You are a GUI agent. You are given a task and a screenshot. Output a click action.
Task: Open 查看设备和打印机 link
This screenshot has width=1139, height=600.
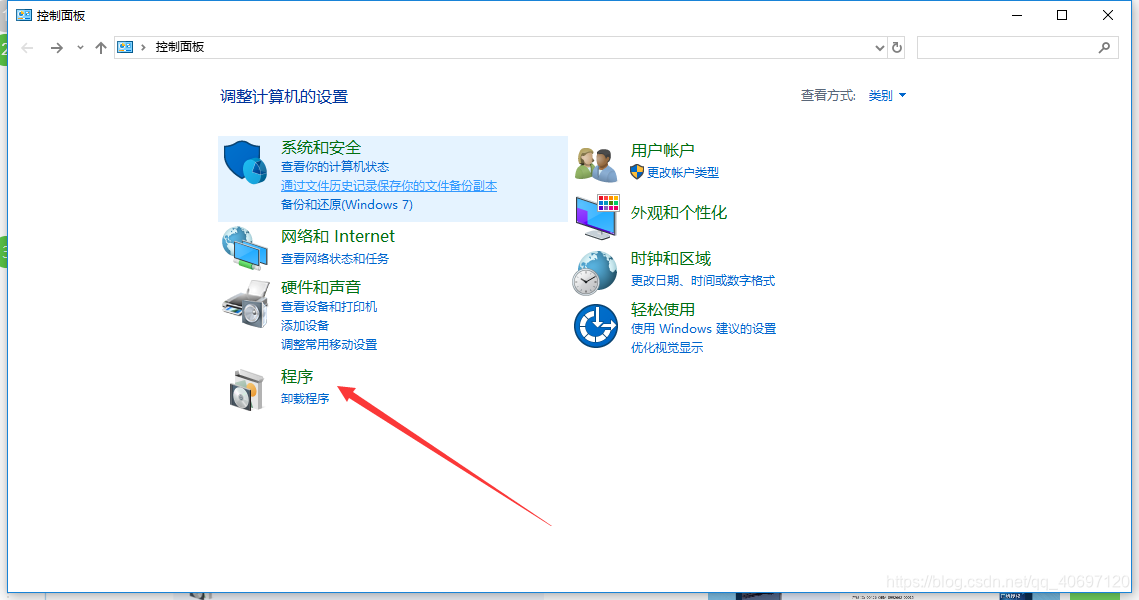tap(329, 307)
